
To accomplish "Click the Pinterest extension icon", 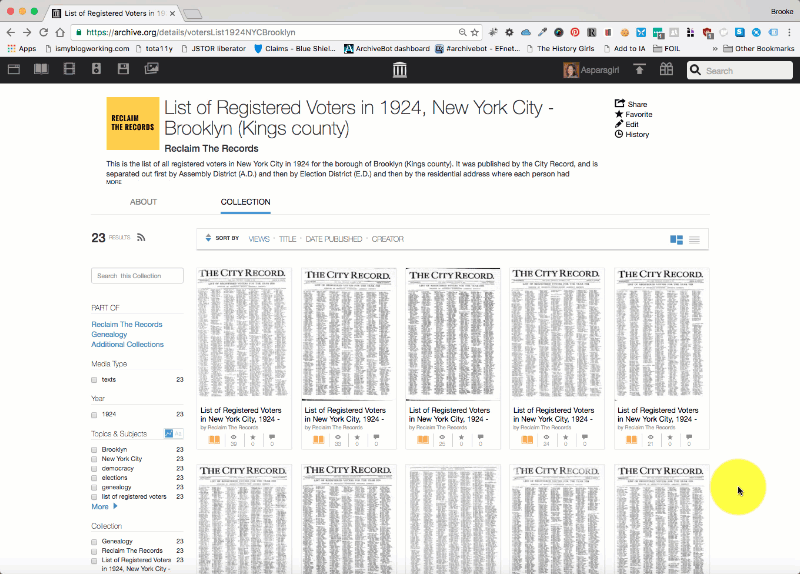I will pyautogui.click(x=575, y=32).
